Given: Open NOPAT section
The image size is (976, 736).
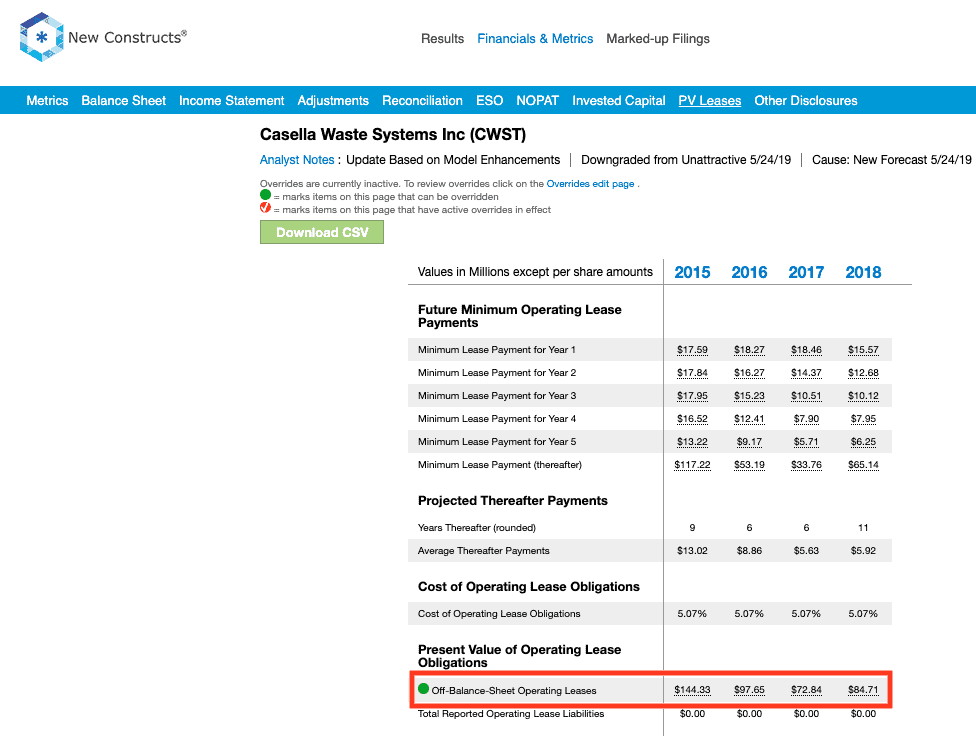Looking at the screenshot, I should point(537,100).
